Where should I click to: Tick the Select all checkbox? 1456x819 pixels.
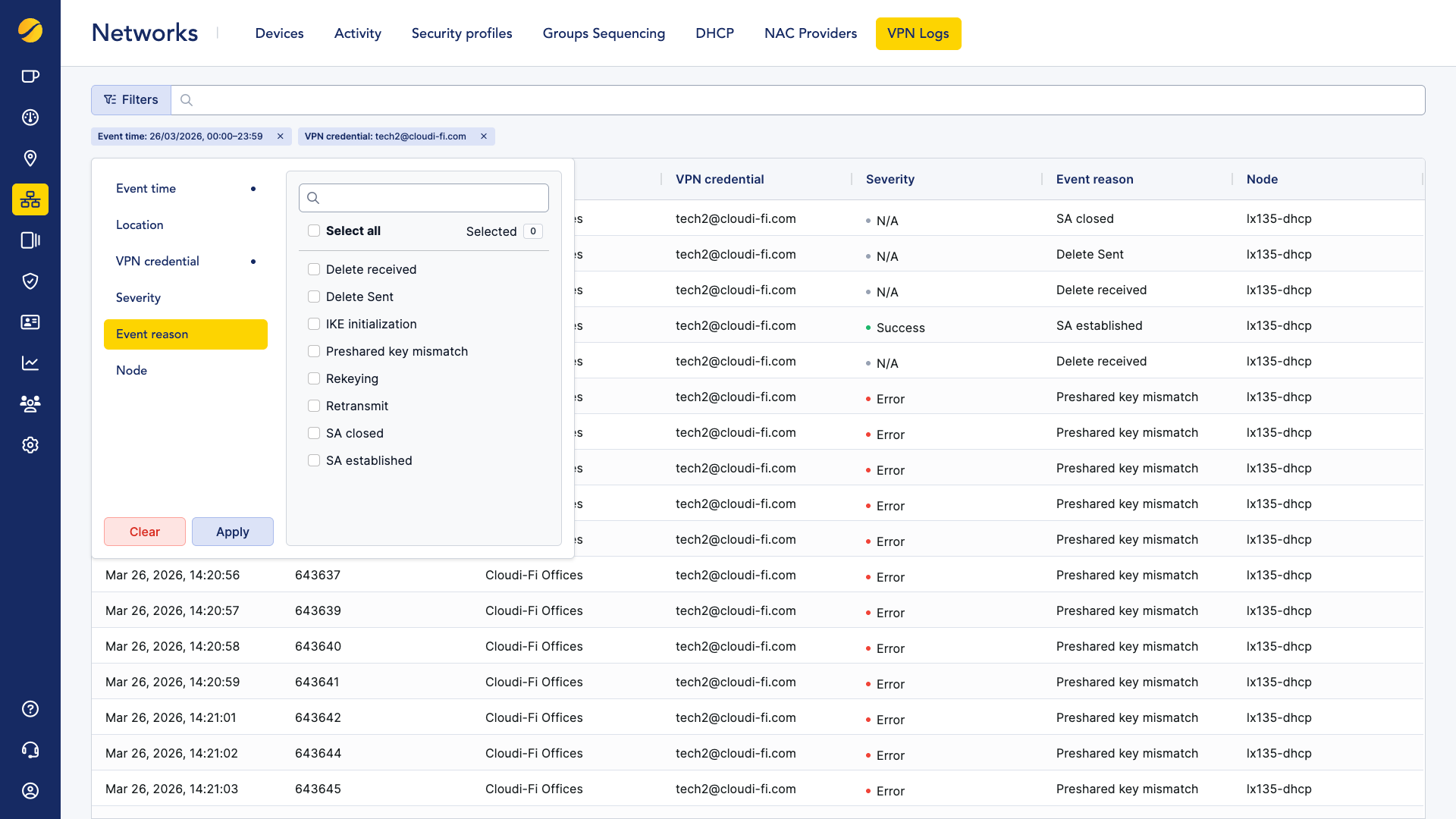pos(314,231)
